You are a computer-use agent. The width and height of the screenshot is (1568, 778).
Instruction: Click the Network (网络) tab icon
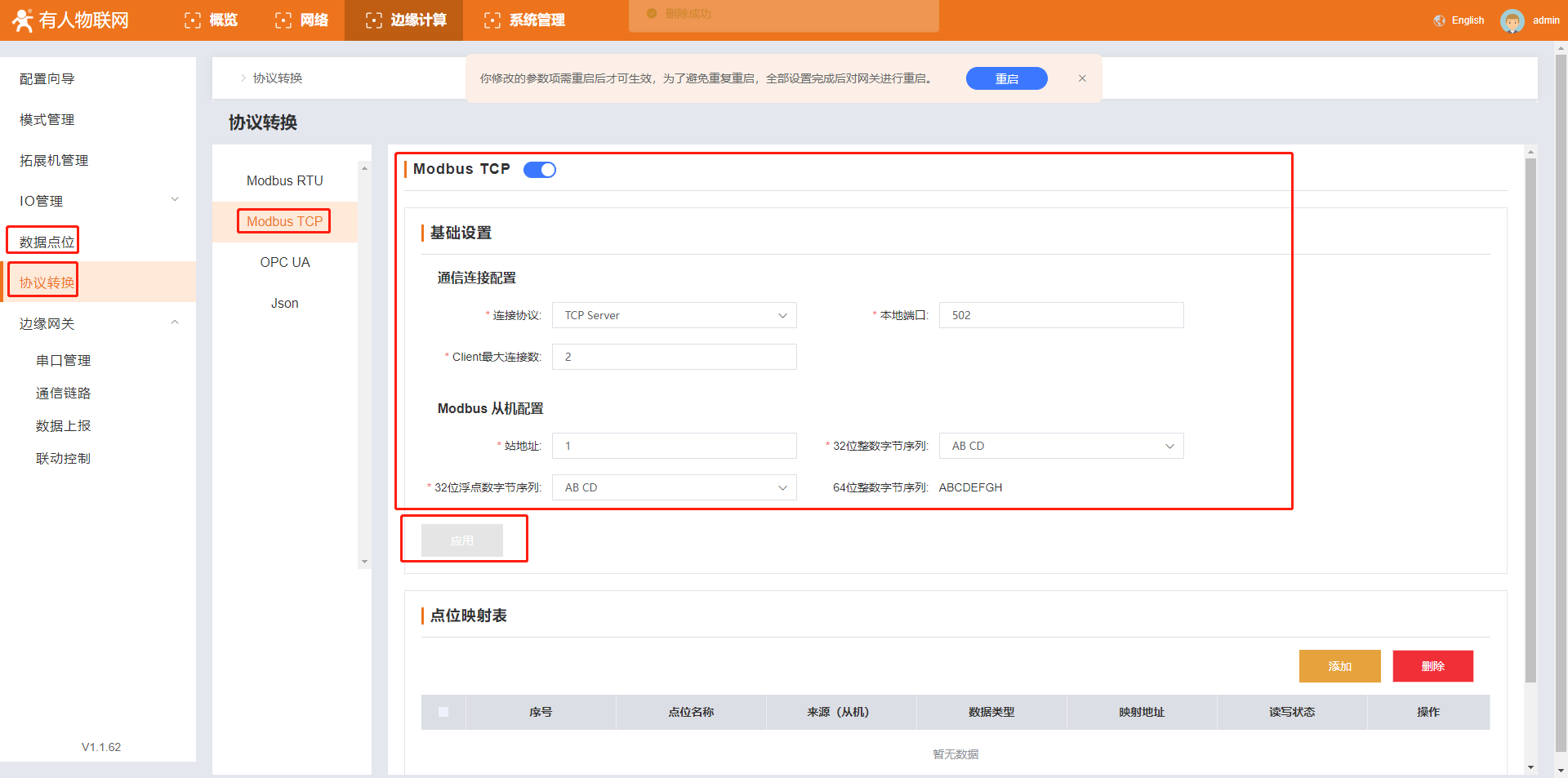283,20
